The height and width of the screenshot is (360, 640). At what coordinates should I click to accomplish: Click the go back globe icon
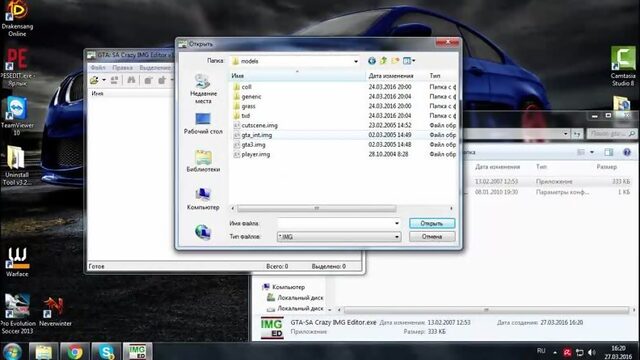(372, 61)
